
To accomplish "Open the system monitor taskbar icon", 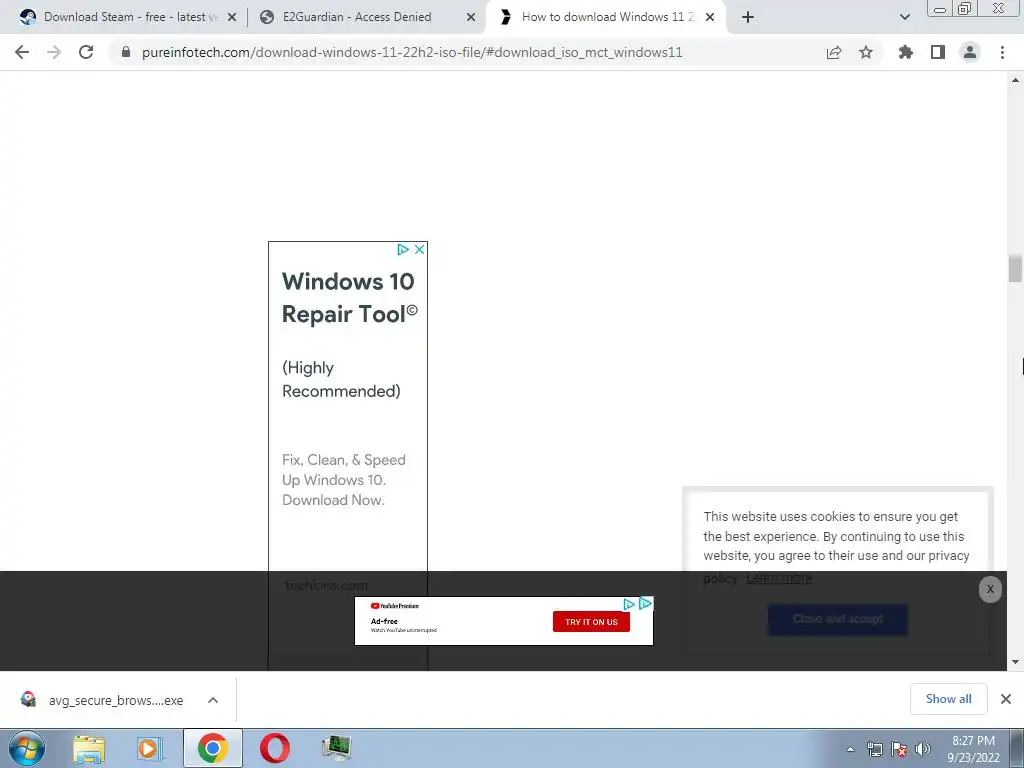I will coord(336,748).
